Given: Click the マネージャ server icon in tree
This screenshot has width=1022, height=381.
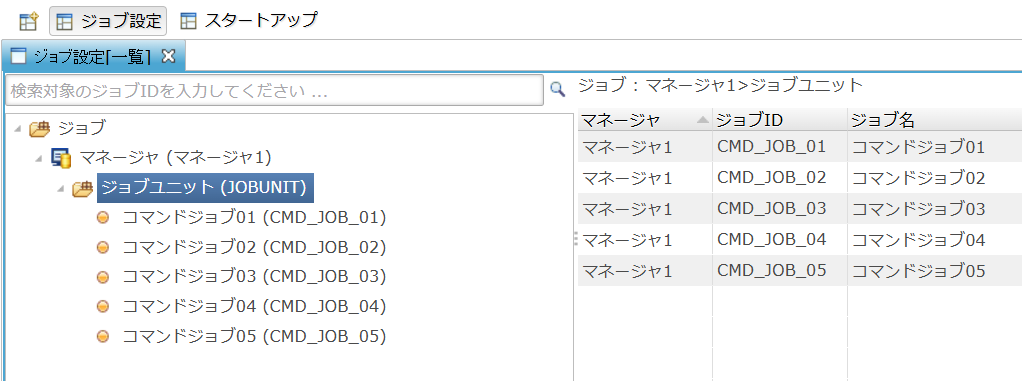Looking at the screenshot, I should [61, 158].
